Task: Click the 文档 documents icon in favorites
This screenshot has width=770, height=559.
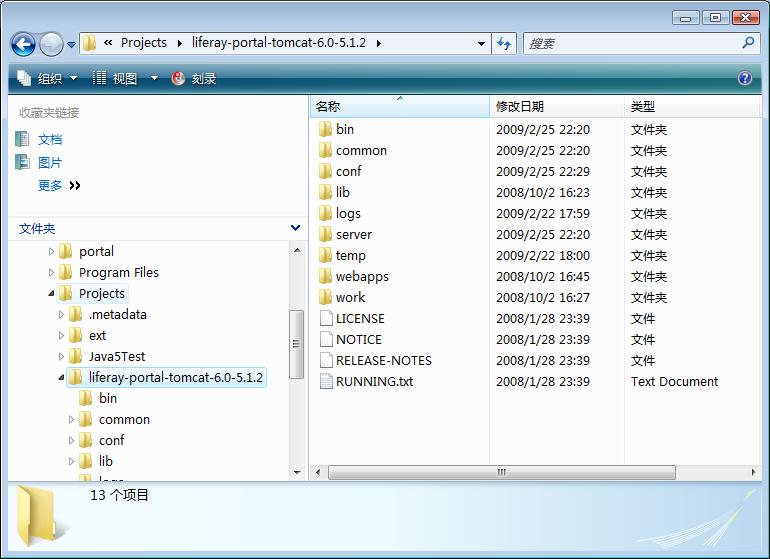Action: point(22,140)
